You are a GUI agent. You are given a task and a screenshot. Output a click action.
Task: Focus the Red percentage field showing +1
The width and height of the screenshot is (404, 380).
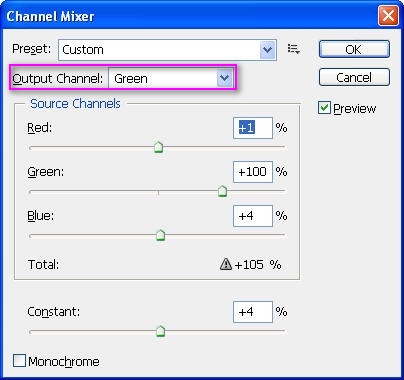point(253,128)
